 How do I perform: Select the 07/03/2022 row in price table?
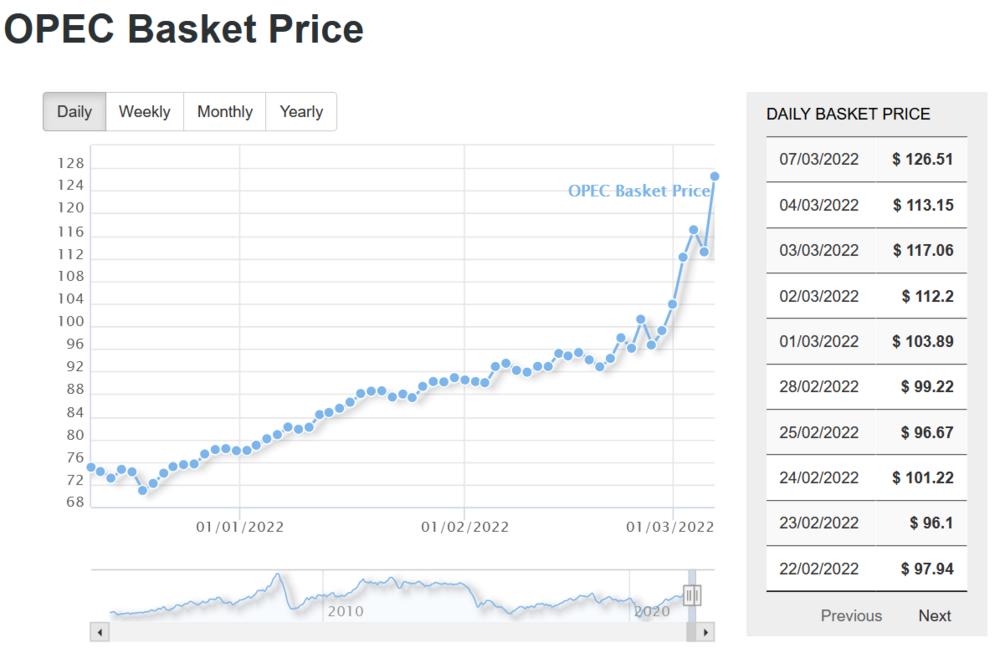(819, 160)
